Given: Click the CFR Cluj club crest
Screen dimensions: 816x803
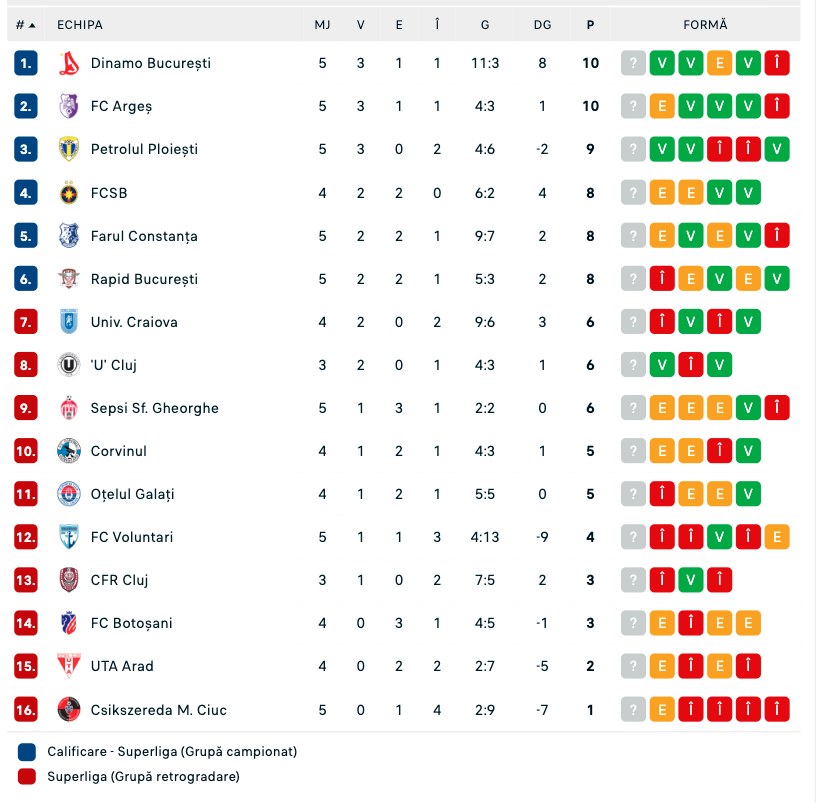Looking at the screenshot, I should [69, 580].
